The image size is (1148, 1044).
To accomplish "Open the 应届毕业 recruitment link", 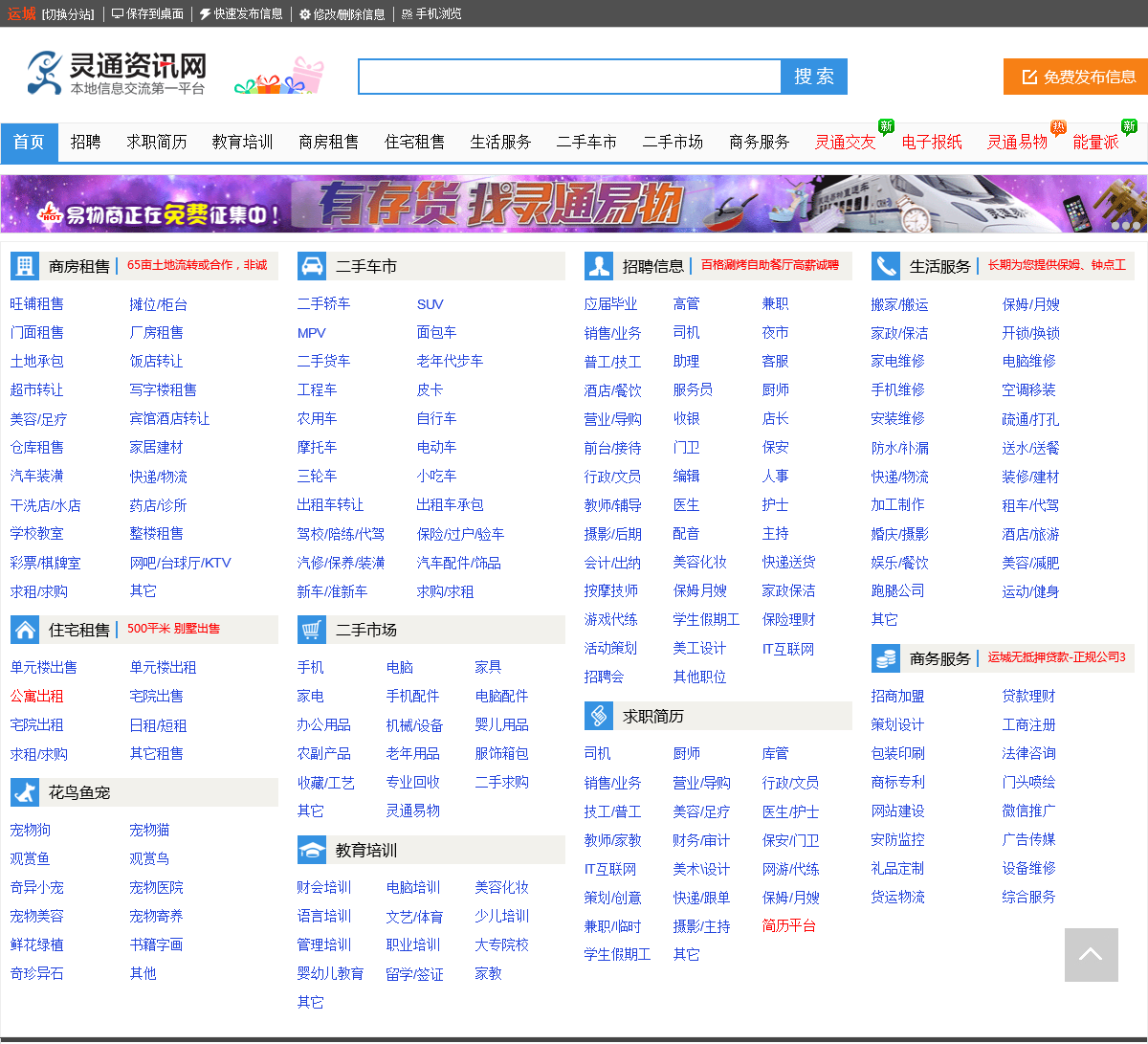I will pos(611,303).
